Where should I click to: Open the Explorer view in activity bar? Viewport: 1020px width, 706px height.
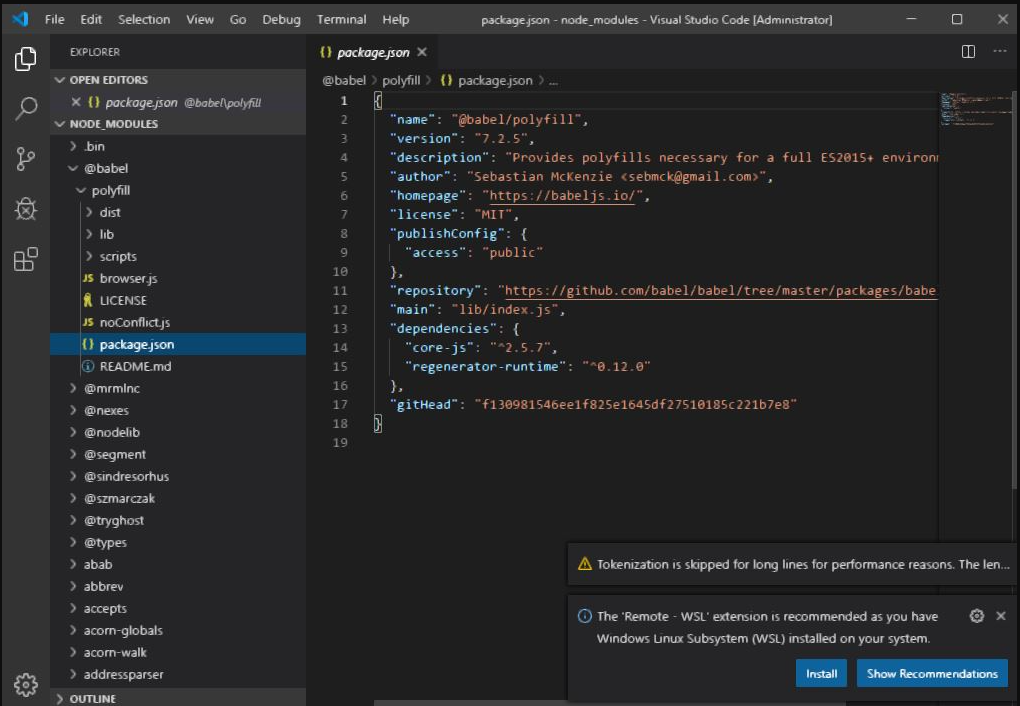pos(25,59)
